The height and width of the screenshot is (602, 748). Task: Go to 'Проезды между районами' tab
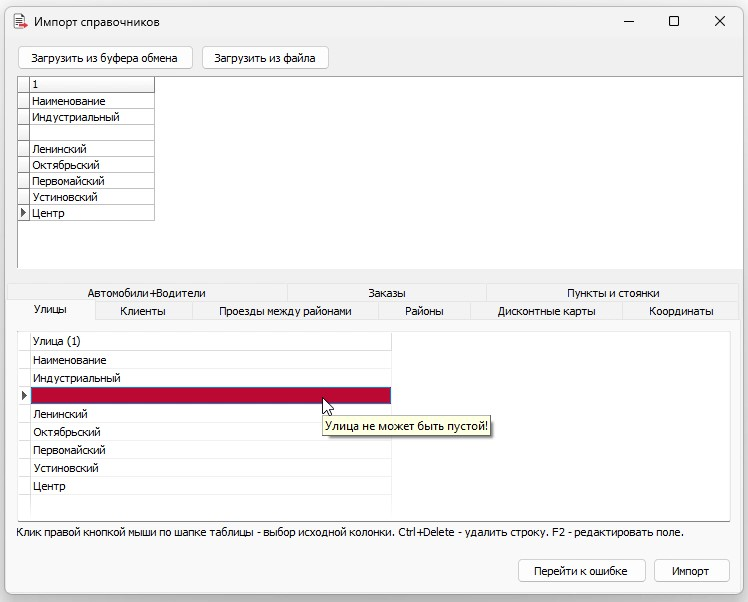coord(285,311)
